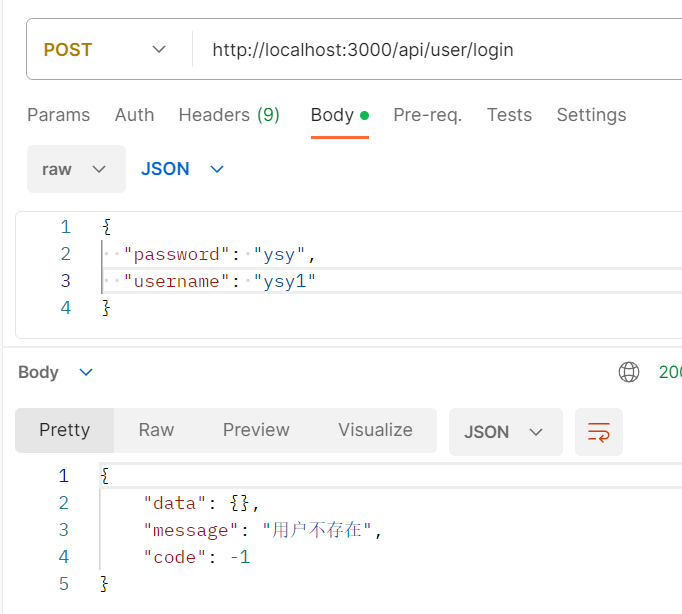Screen dimensions: 682x614
Task: Go to the Pre-req. tab
Action: (x=427, y=115)
